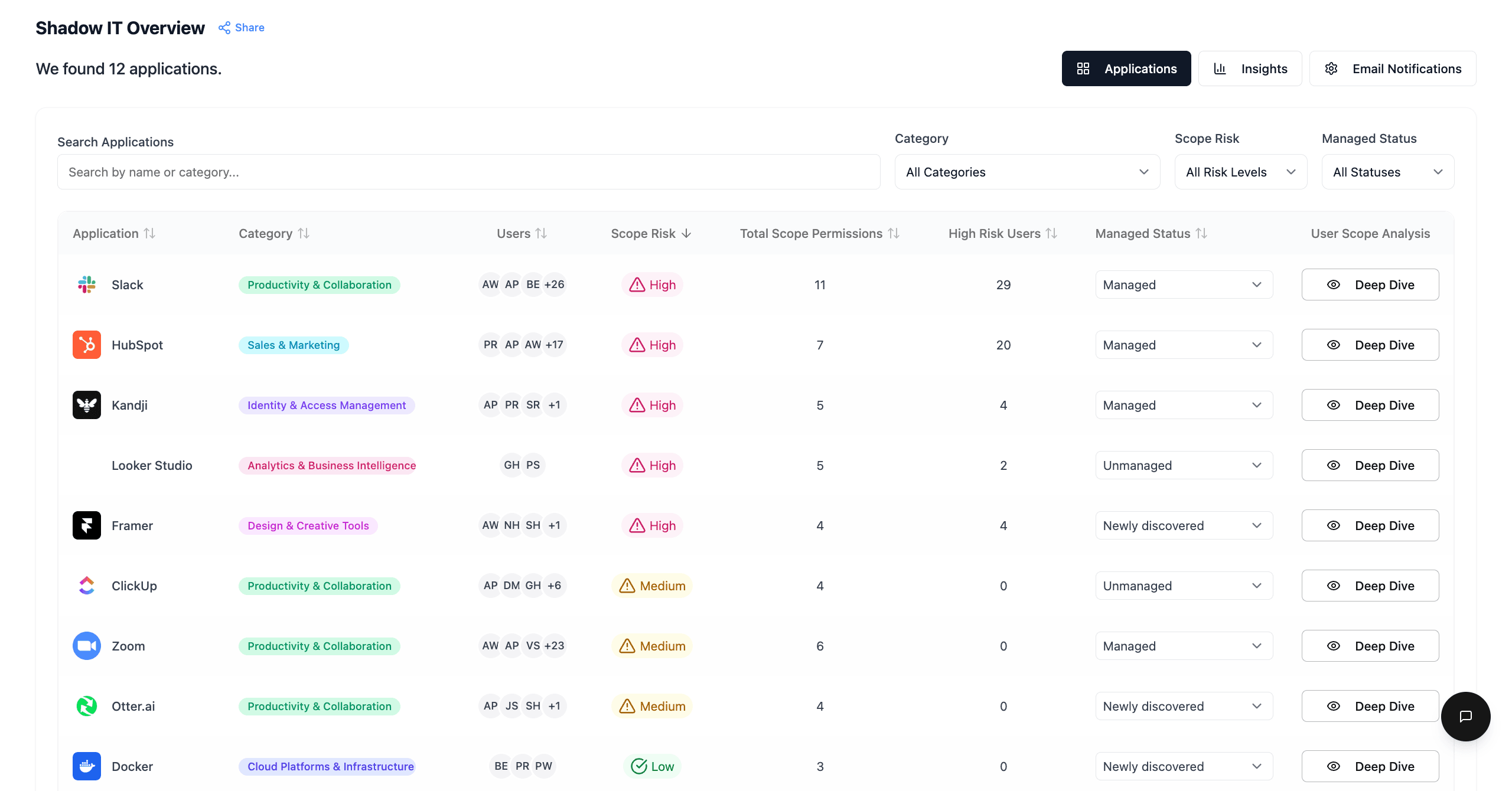1512x791 pixels.
Task: Open Deep Dive for HubSpot
Action: click(x=1370, y=345)
